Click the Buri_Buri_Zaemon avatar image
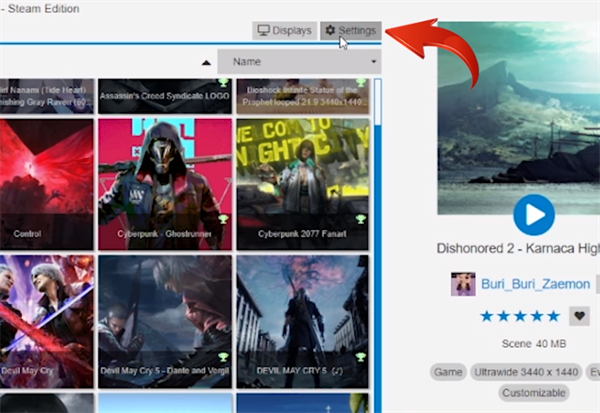This screenshot has height=413, width=600. click(463, 284)
